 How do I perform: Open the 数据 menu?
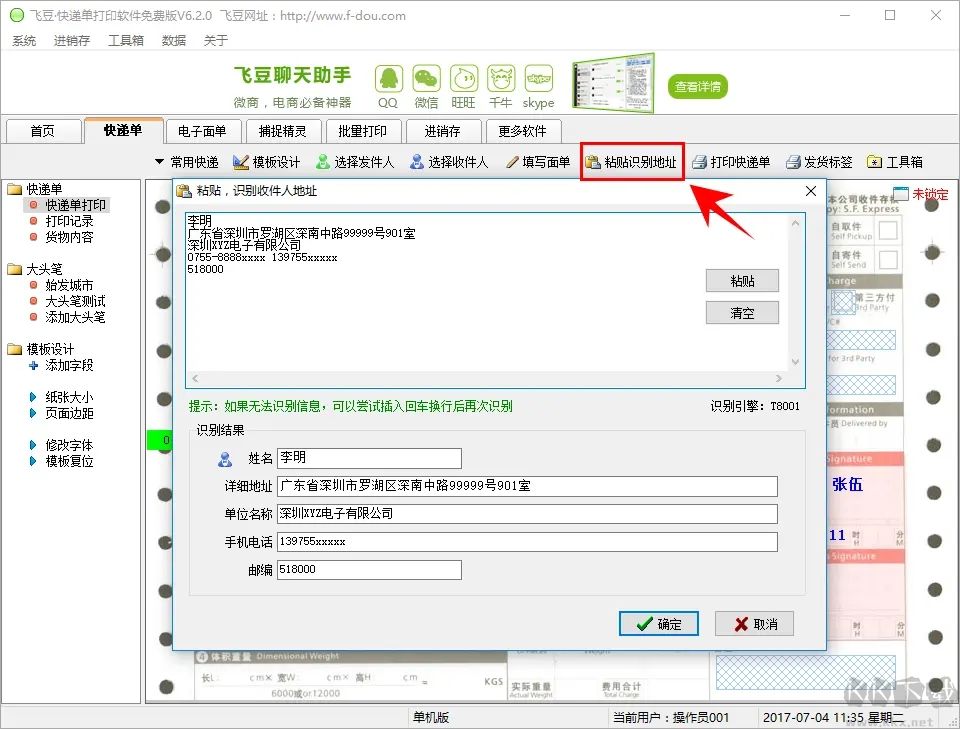pos(173,40)
